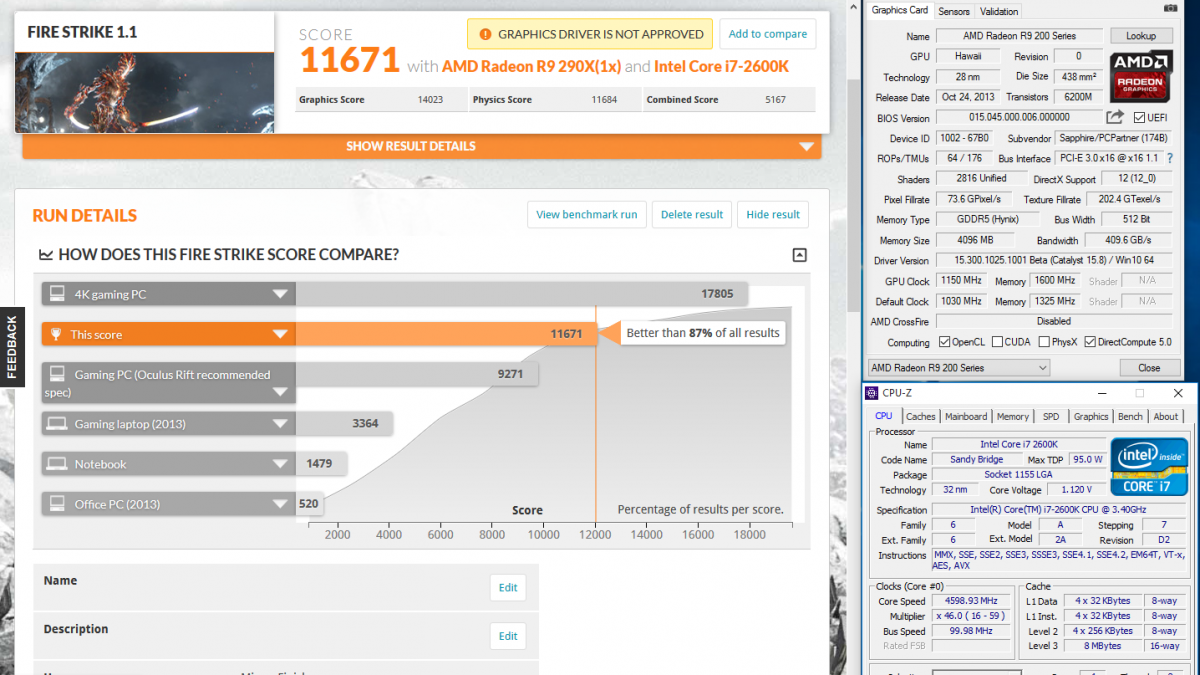Open the Bench tab in CPU-Z
Screen dimensions: 1200x675
(1130, 417)
